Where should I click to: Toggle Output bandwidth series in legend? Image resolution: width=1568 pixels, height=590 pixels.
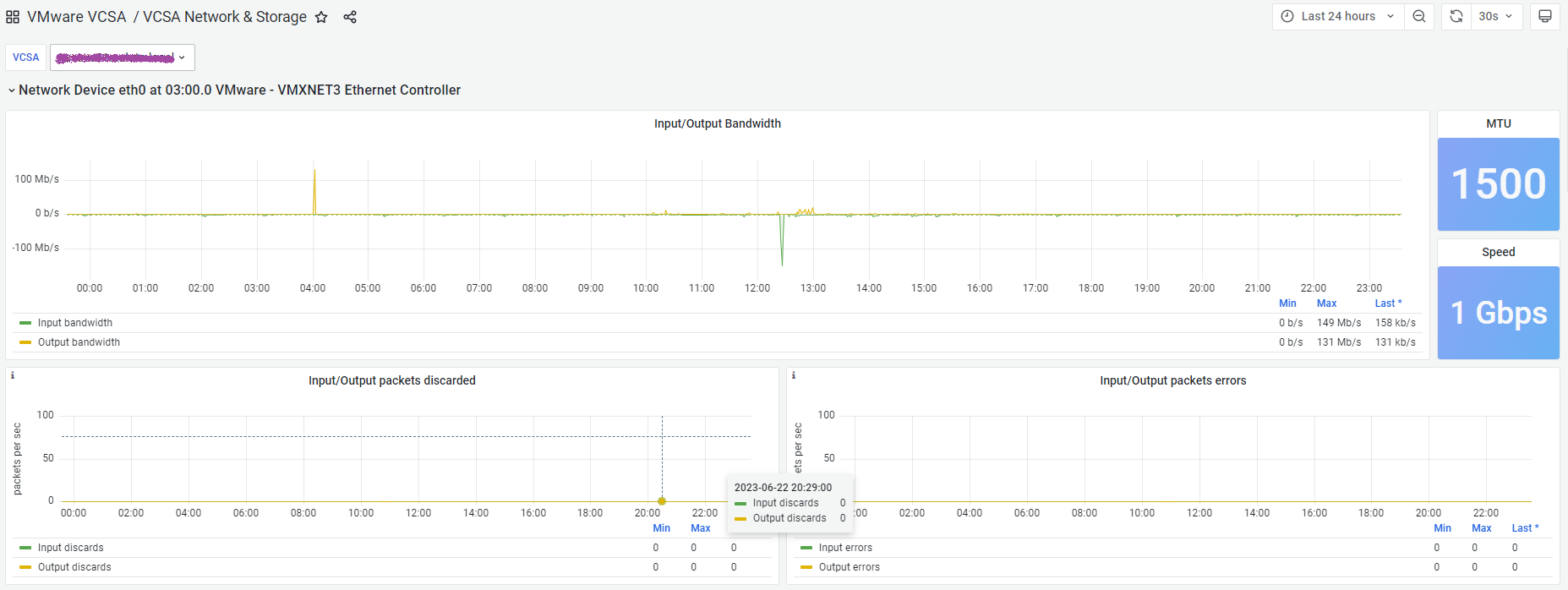pos(79,342)
